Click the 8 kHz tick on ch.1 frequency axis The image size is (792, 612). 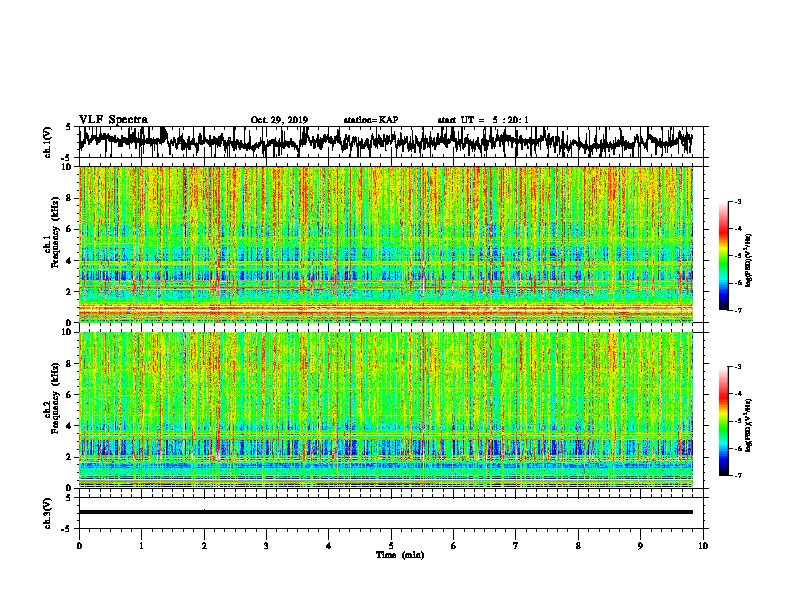69,198
